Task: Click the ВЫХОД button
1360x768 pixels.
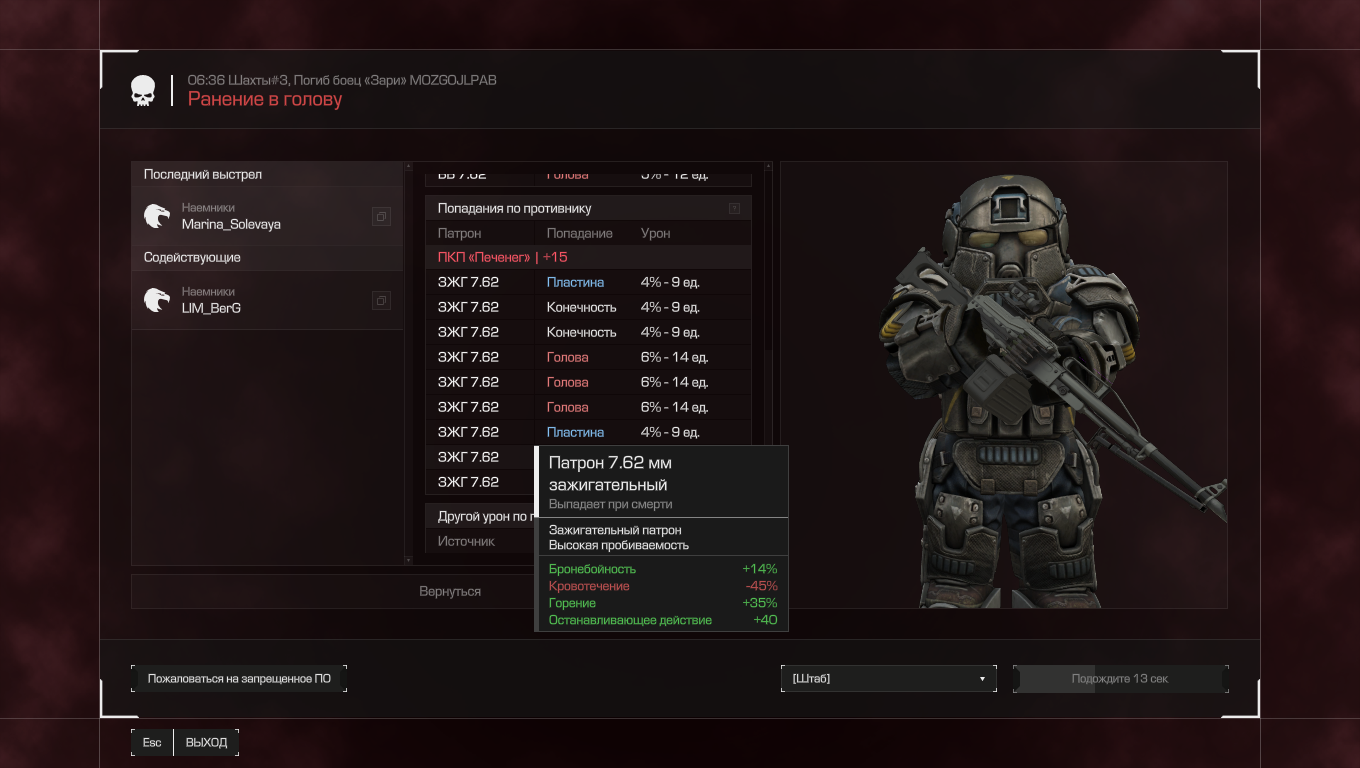Action: coord(206,742)
